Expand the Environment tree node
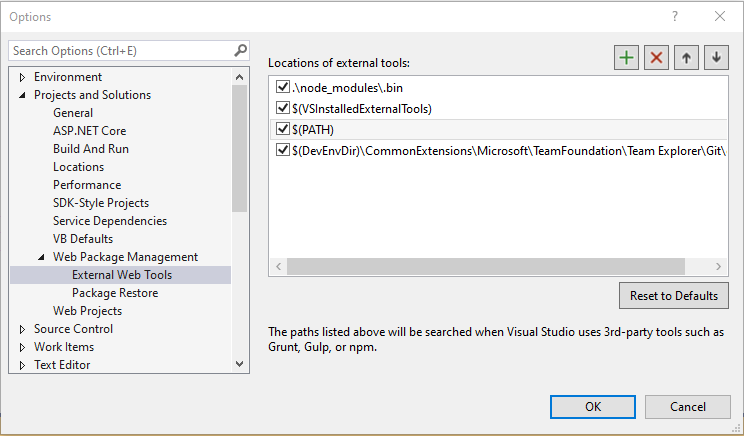Viewport: 744px width, 436px height. pos(22,77)
